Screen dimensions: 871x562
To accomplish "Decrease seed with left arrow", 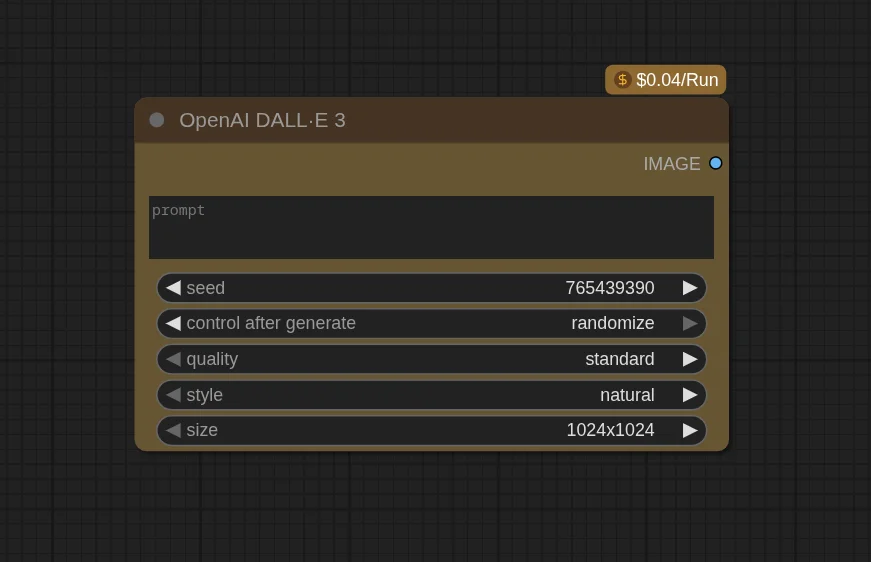I will coord(173,288).
